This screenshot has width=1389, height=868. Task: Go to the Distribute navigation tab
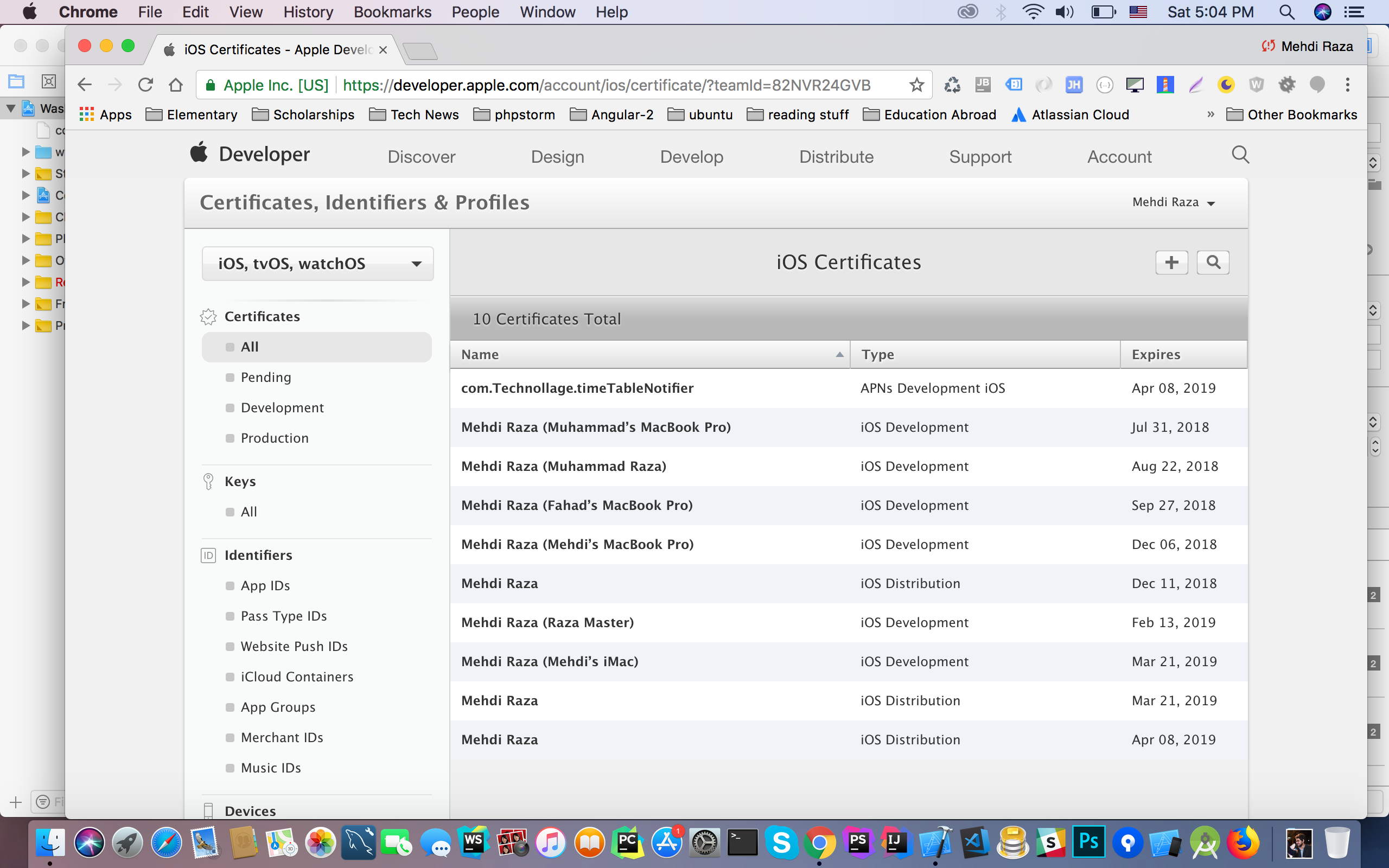[836, 157]
